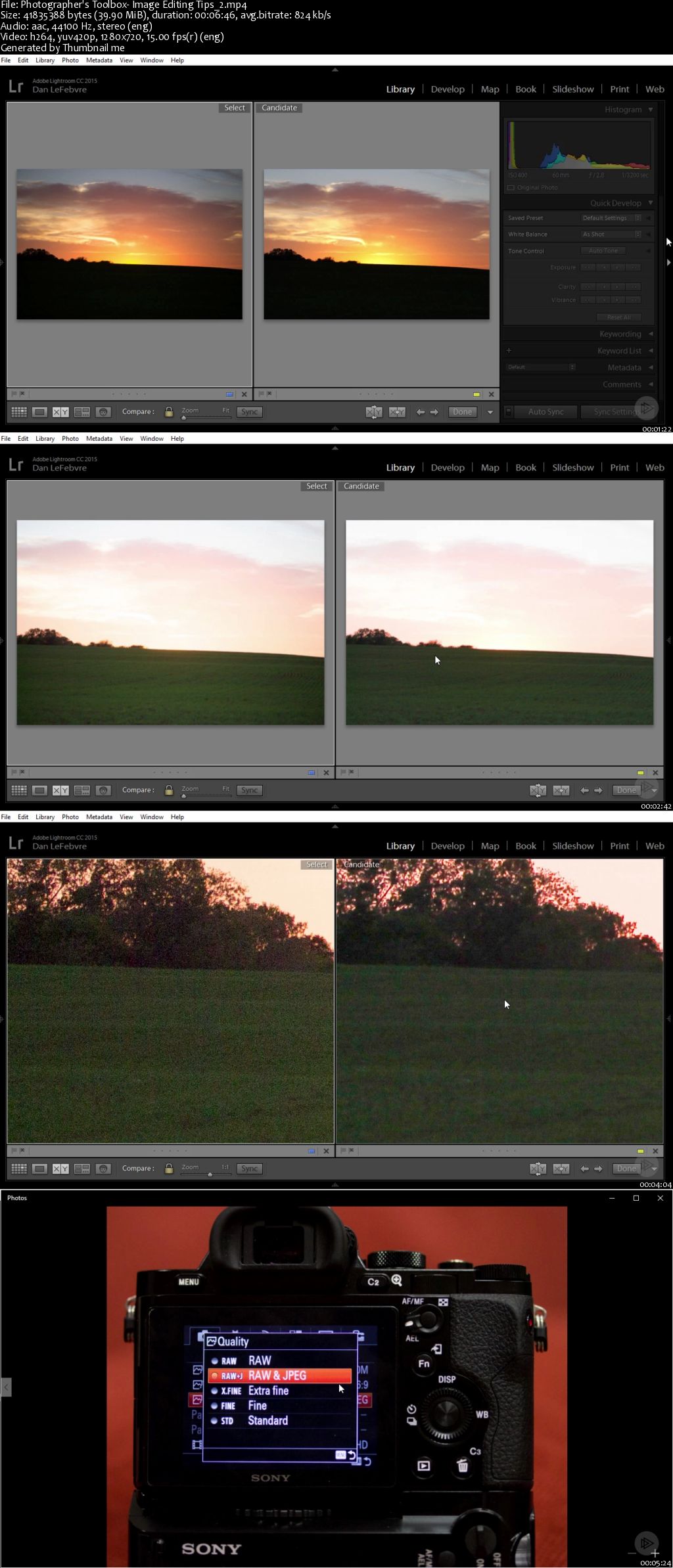673x1568 pixels.
Task: Close the Select pane in 00:01:22 frame
Action: tap(244, 394)
